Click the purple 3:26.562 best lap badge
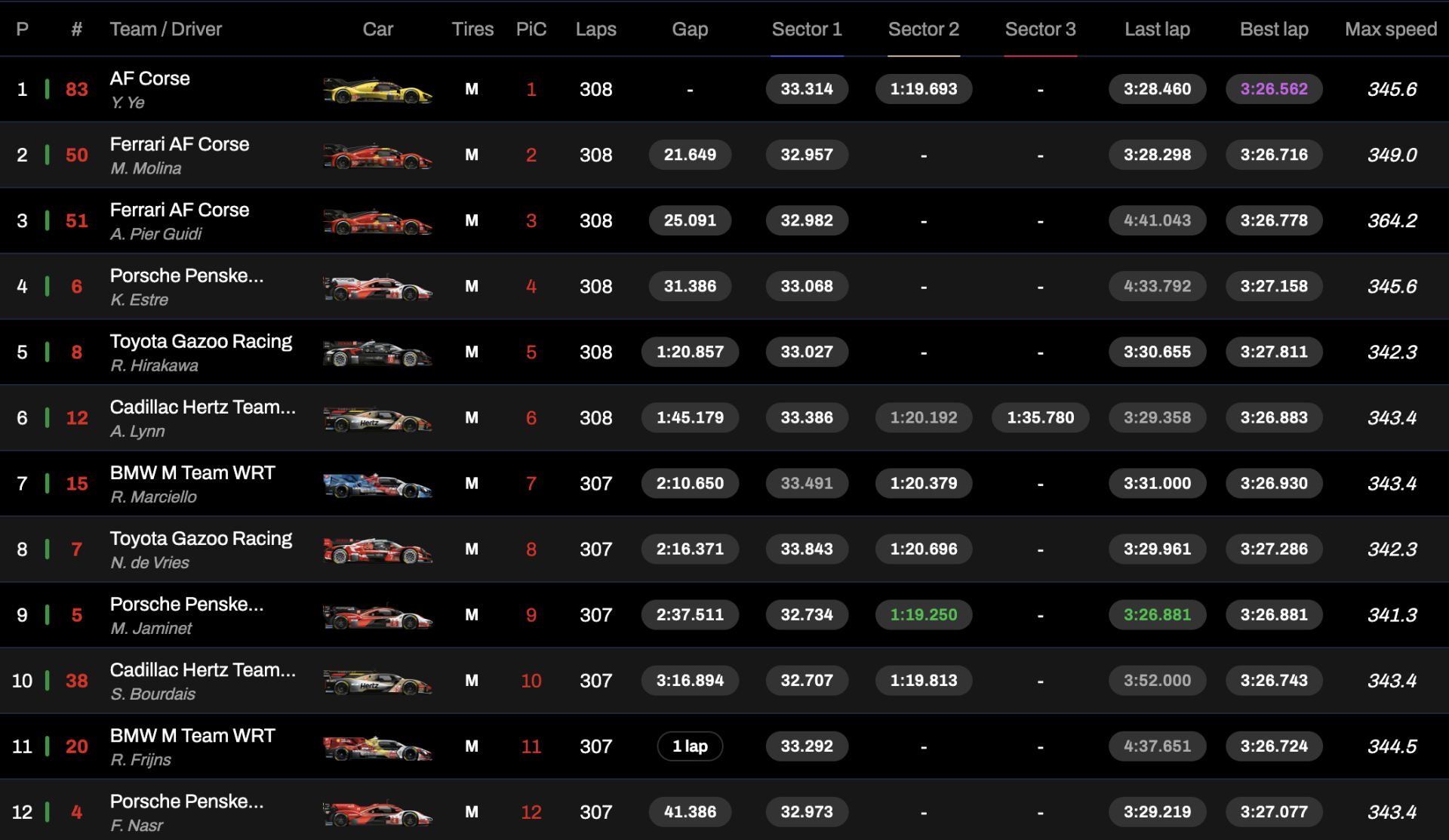This screenshot has width=1449, height=840. (x=1274, y=89)
